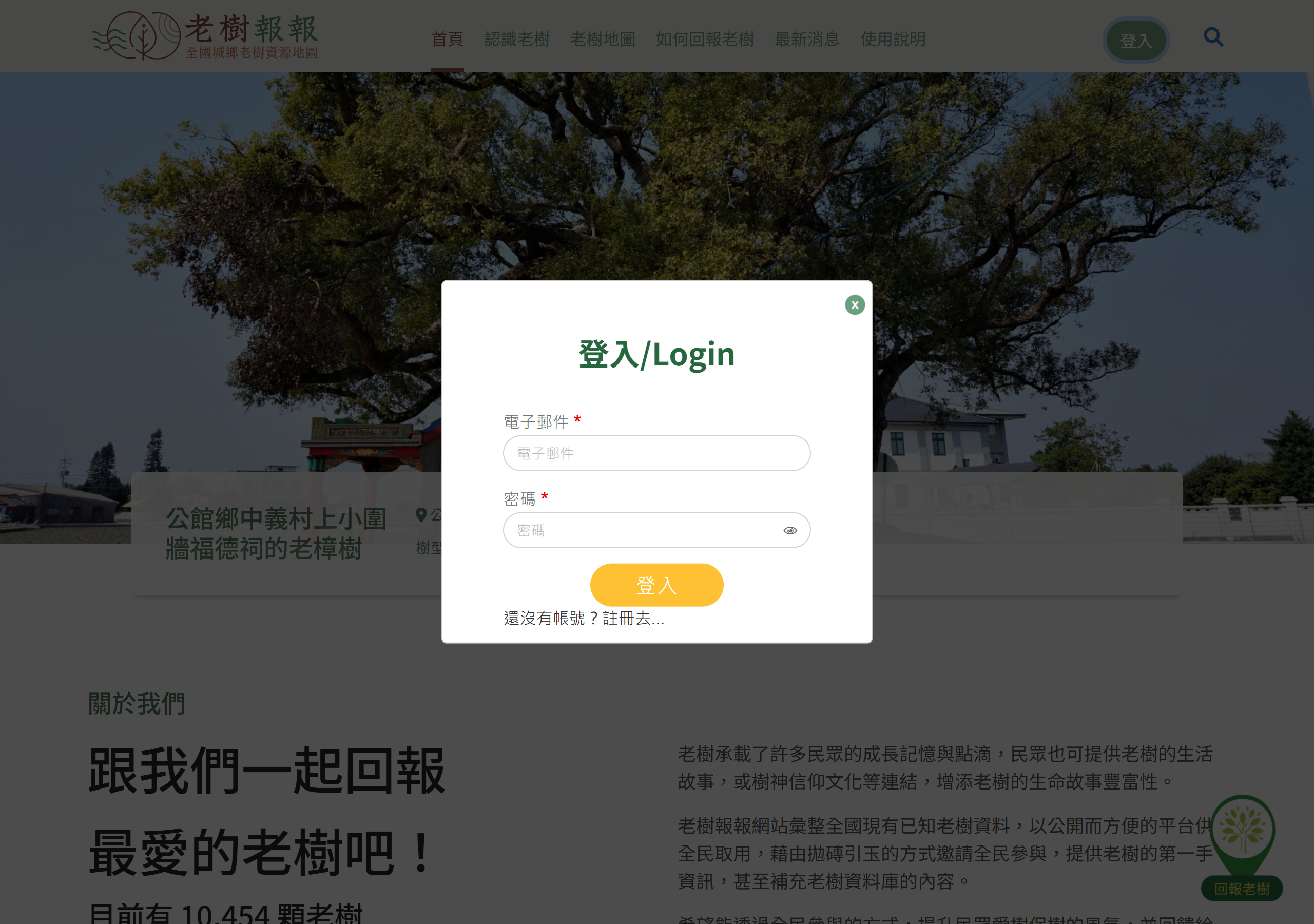
Task: Open the 老樹地圖 menu item
Action: point(603,39)
